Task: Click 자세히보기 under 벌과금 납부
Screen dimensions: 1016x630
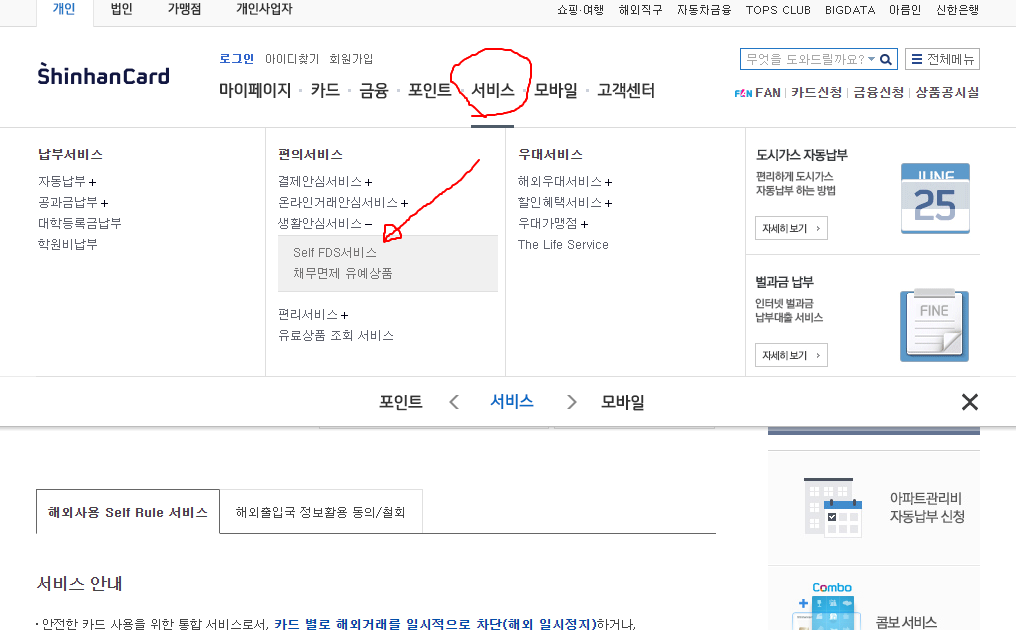Action: click(x=791, y=355)
